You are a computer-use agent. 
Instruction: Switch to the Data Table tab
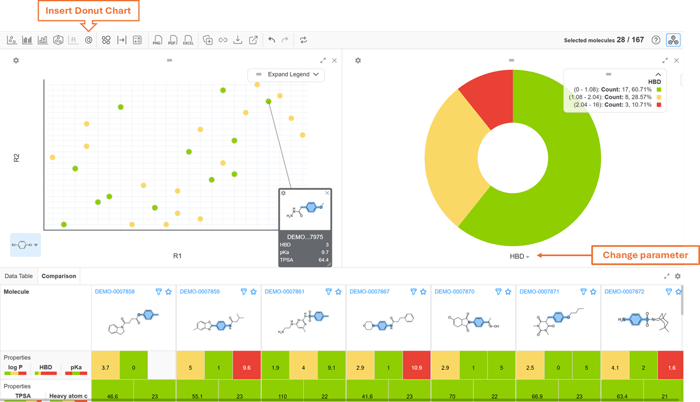click(19, 276)
